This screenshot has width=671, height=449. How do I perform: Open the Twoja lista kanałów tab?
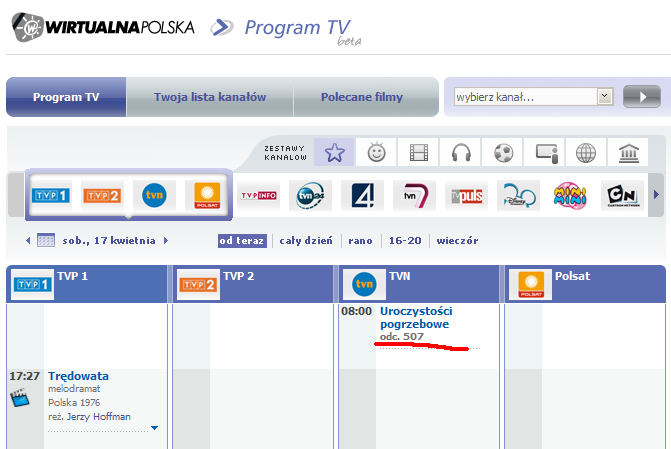coord(210,97)
